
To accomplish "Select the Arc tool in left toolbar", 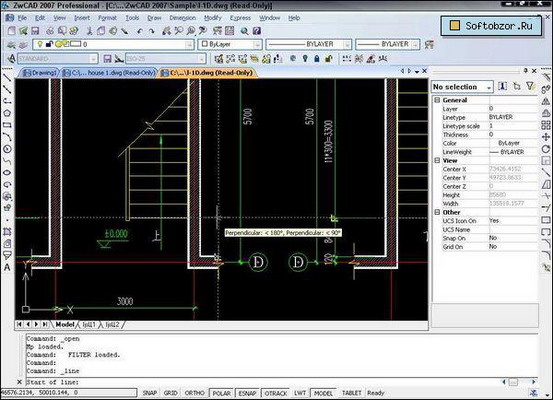I will 7,137.
